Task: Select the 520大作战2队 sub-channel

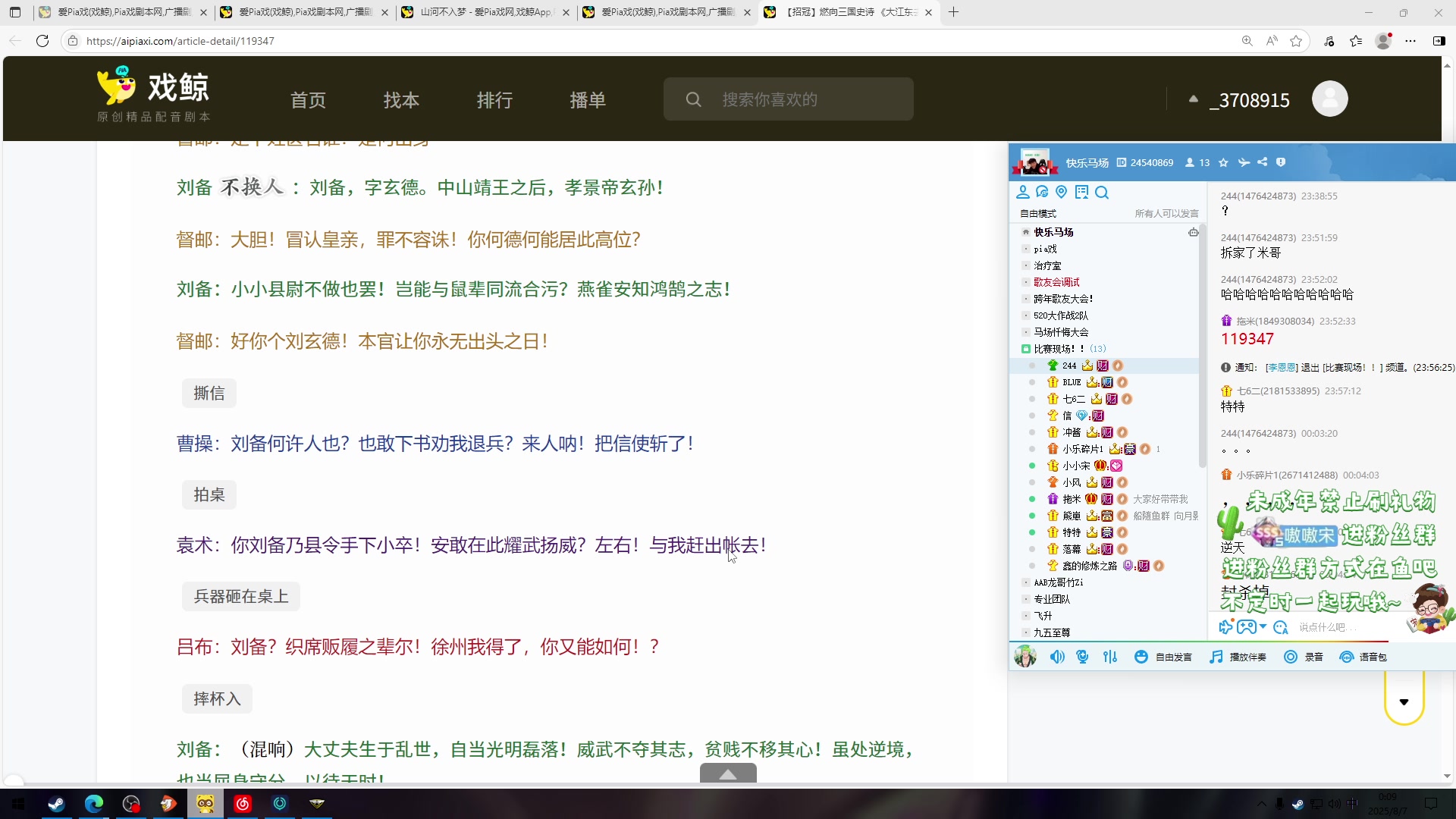Action: pos(1060,315)
